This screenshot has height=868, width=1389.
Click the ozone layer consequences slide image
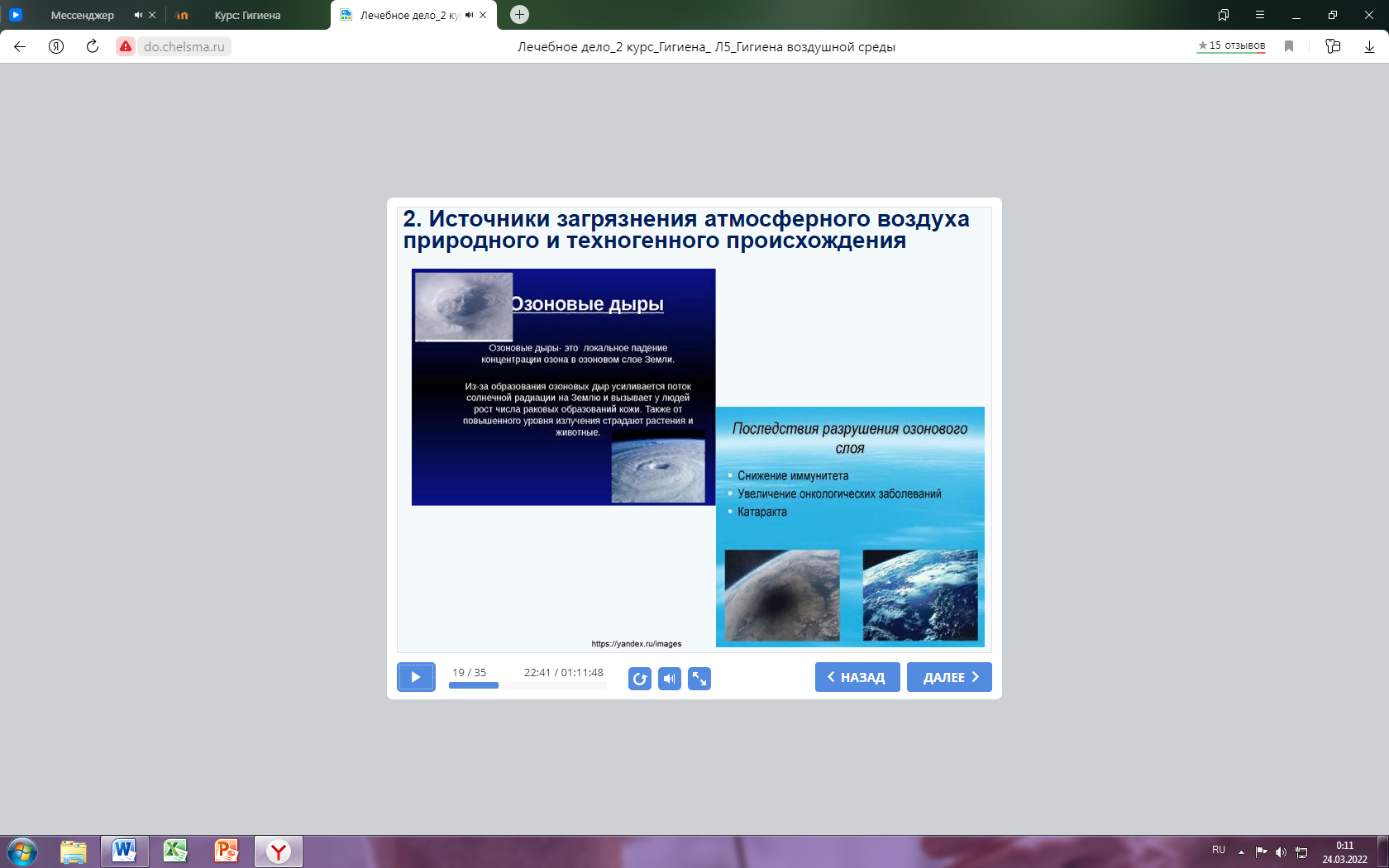click(x=850, y=527)
